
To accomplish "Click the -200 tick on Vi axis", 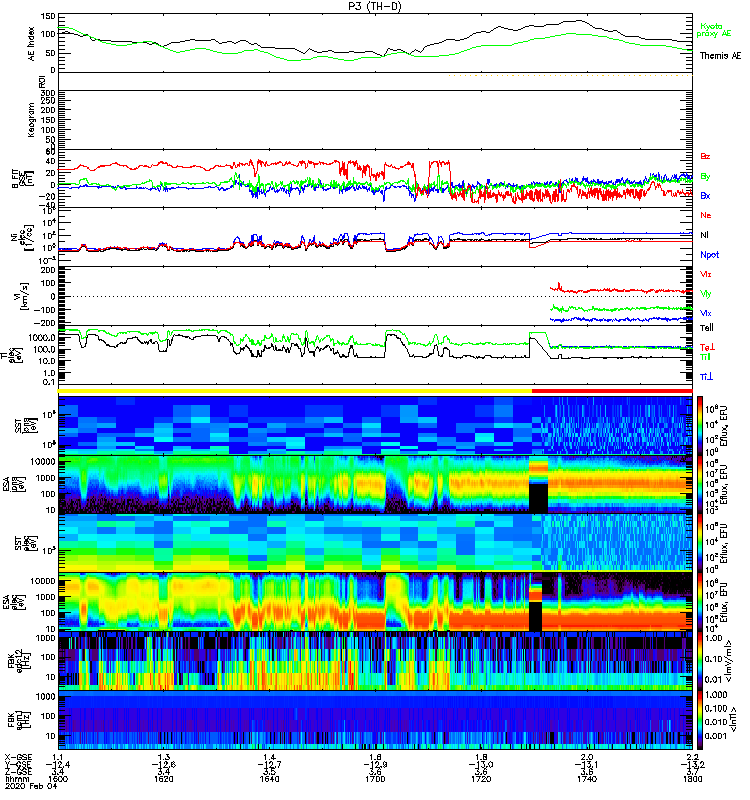I will coord(45,323).
